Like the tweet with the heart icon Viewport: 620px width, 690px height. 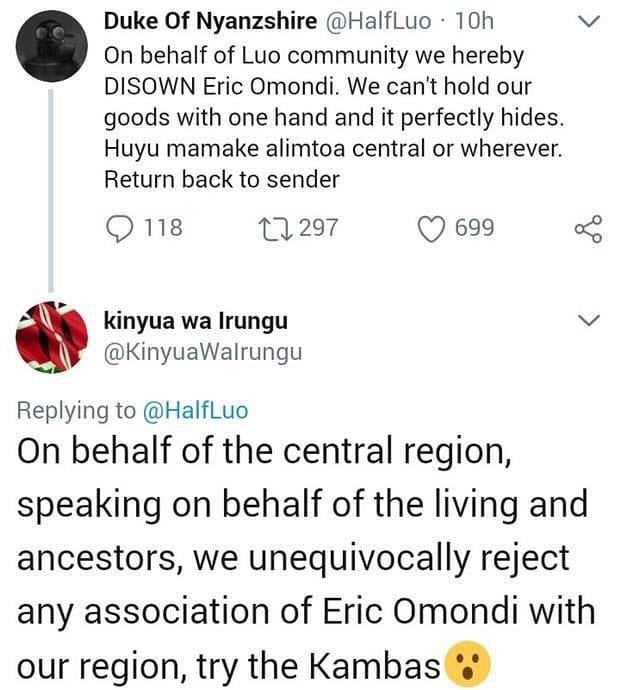pyautogui.click(x=432, y=229)
